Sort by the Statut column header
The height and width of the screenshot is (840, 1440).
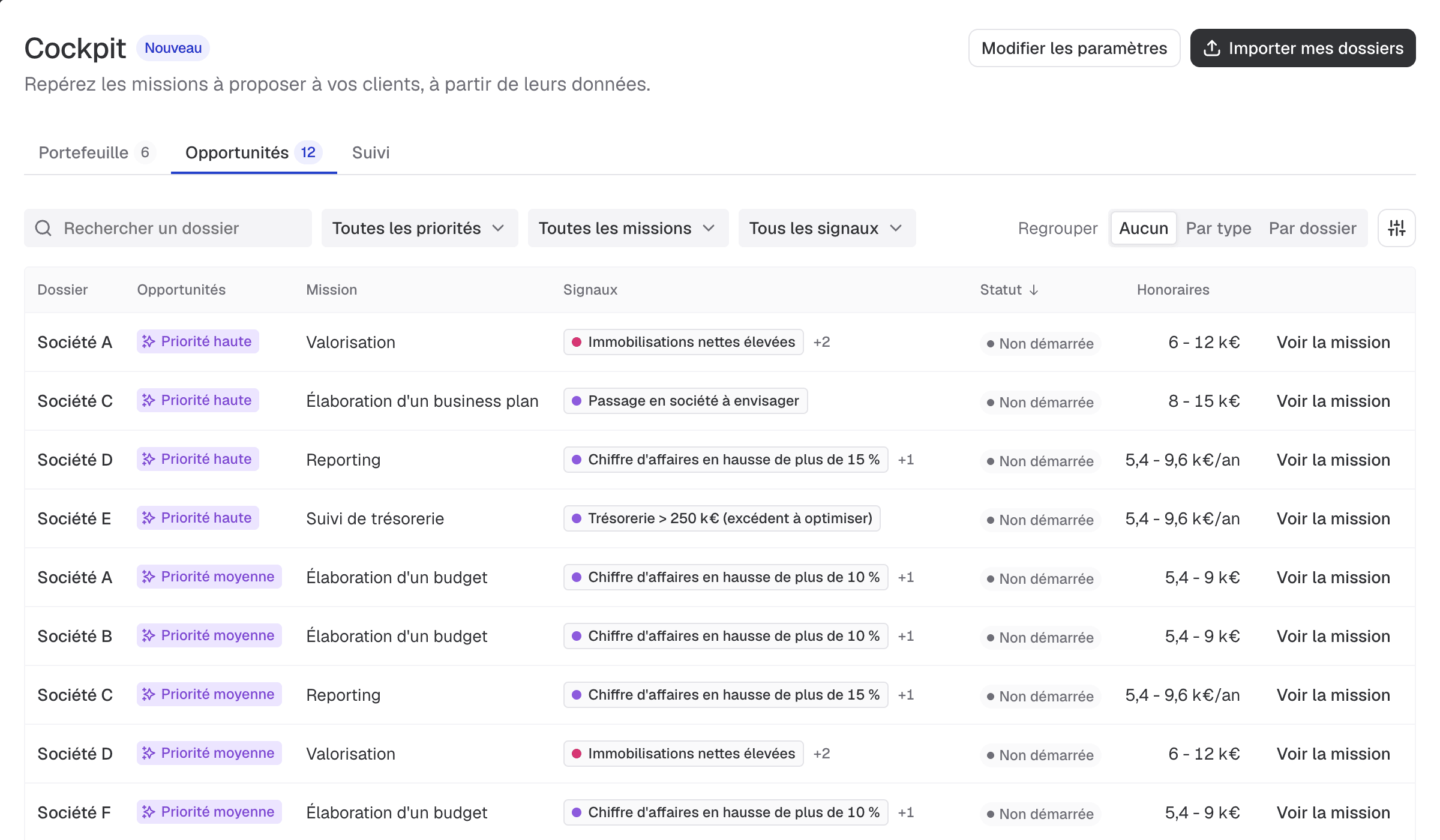(1009, 290)
